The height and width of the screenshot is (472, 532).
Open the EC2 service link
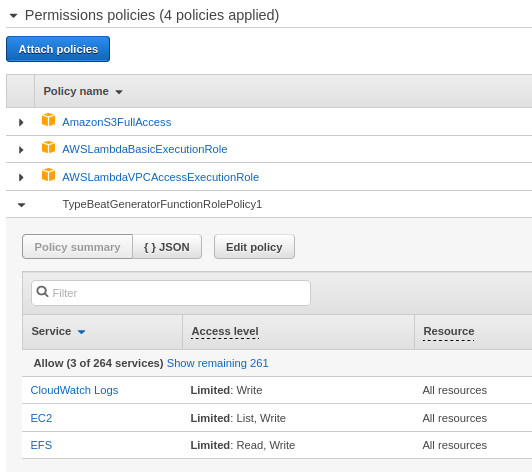(41, 418)
